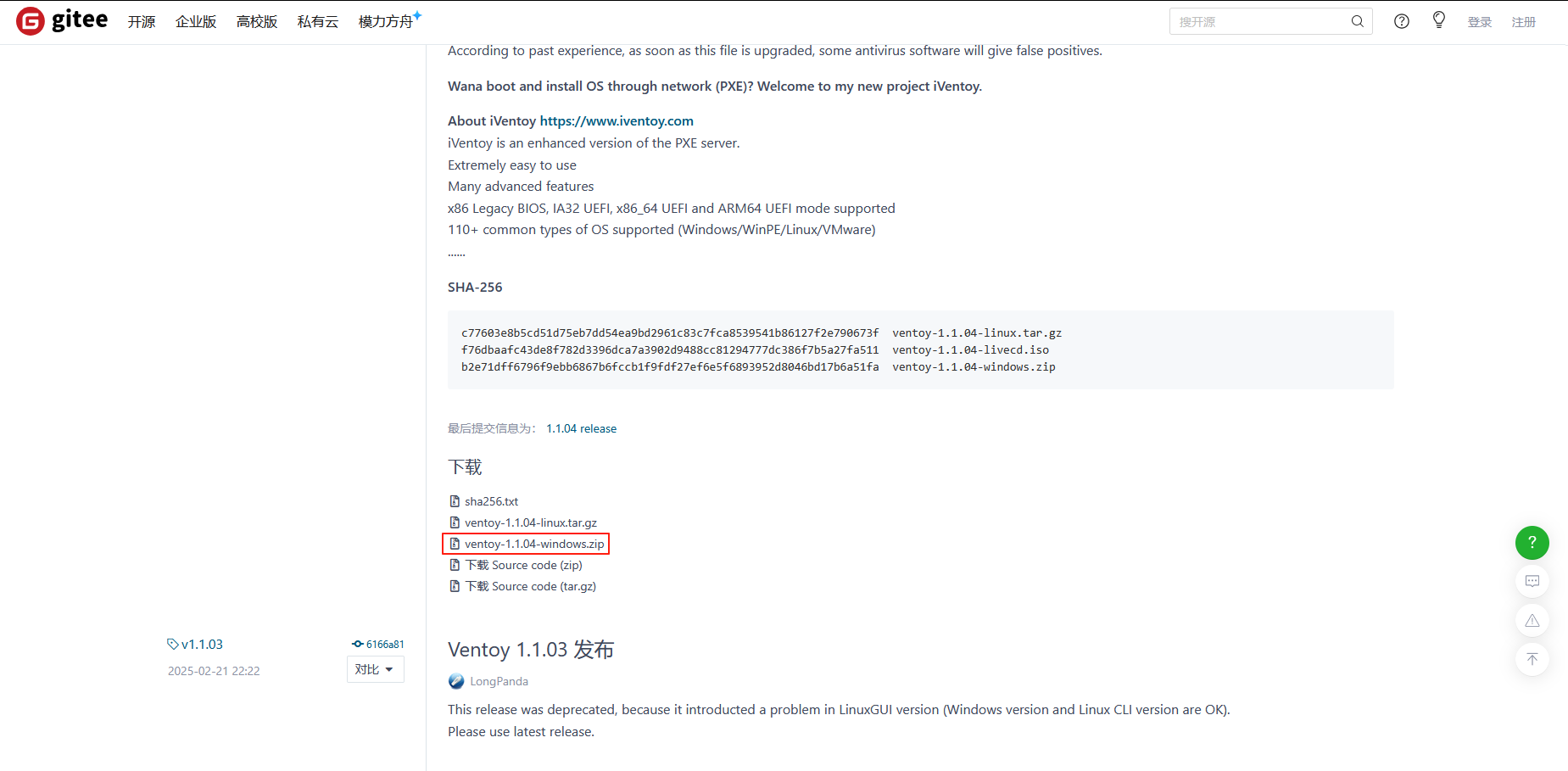The width and height of the screenshot is (1568, 771).
Task: Click the green floating help button
Action: [x=1532, y=542]
